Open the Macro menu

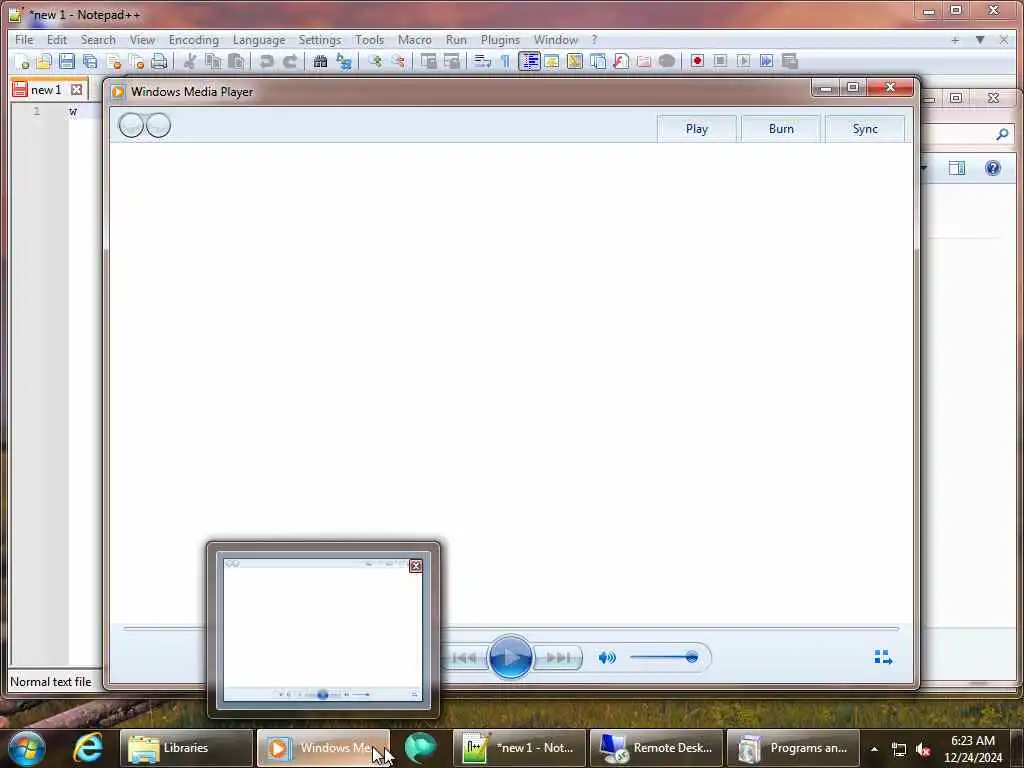click(415, 40)
